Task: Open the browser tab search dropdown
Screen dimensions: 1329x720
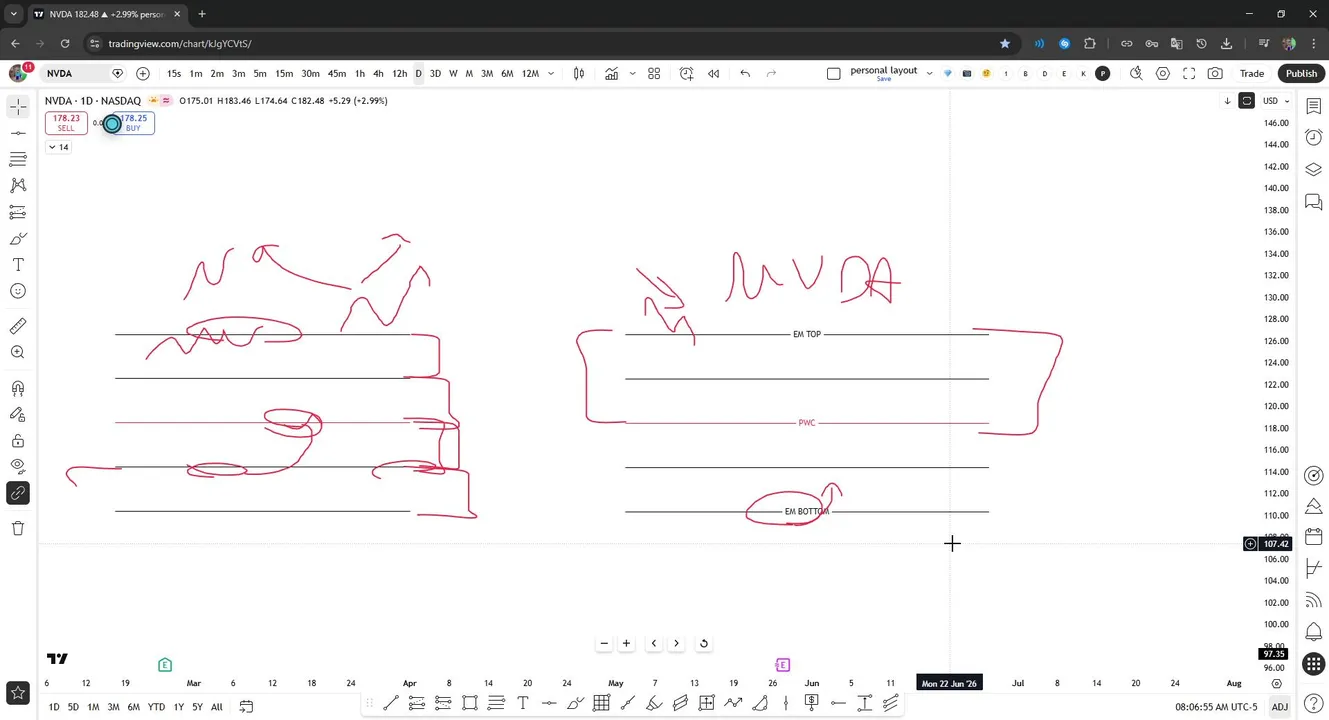Action: [14, 14]
